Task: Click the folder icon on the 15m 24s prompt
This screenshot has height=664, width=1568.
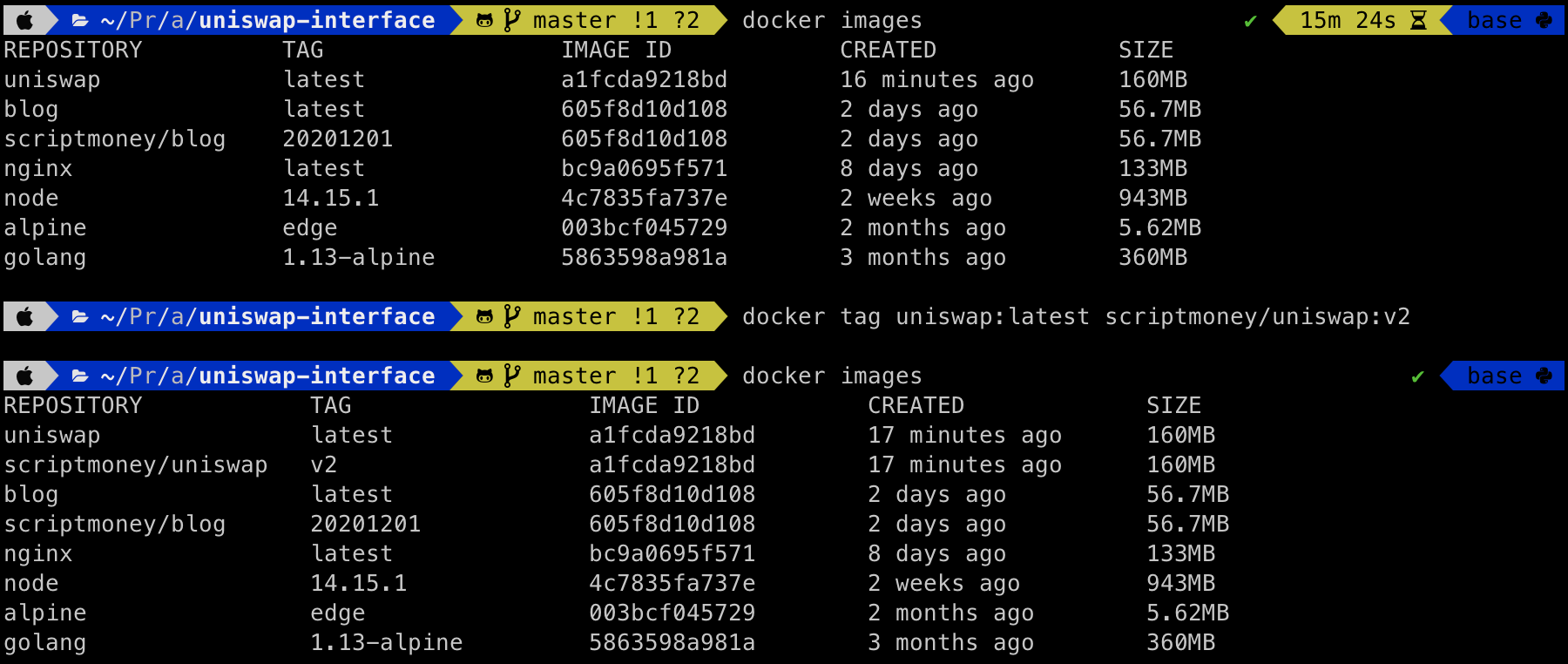Action: click(80, 20)
